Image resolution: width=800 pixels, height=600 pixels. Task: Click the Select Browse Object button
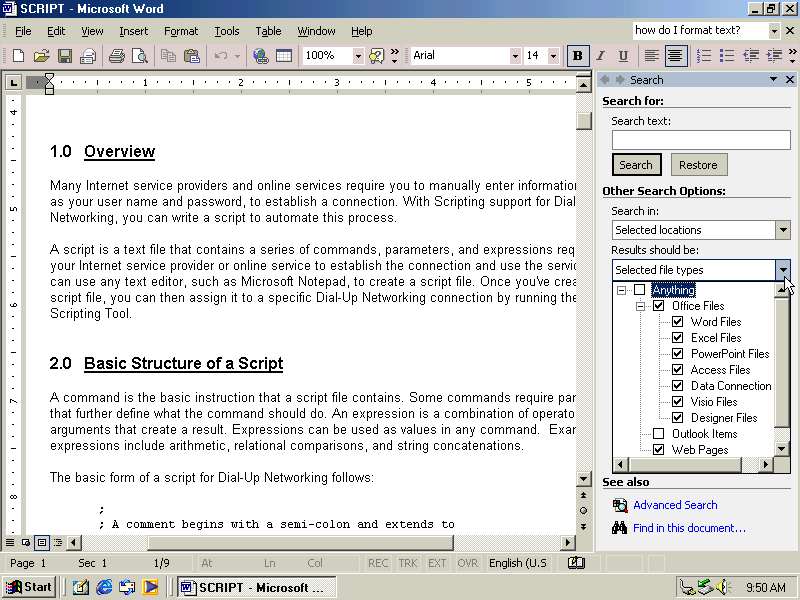[x=584, y=511]
